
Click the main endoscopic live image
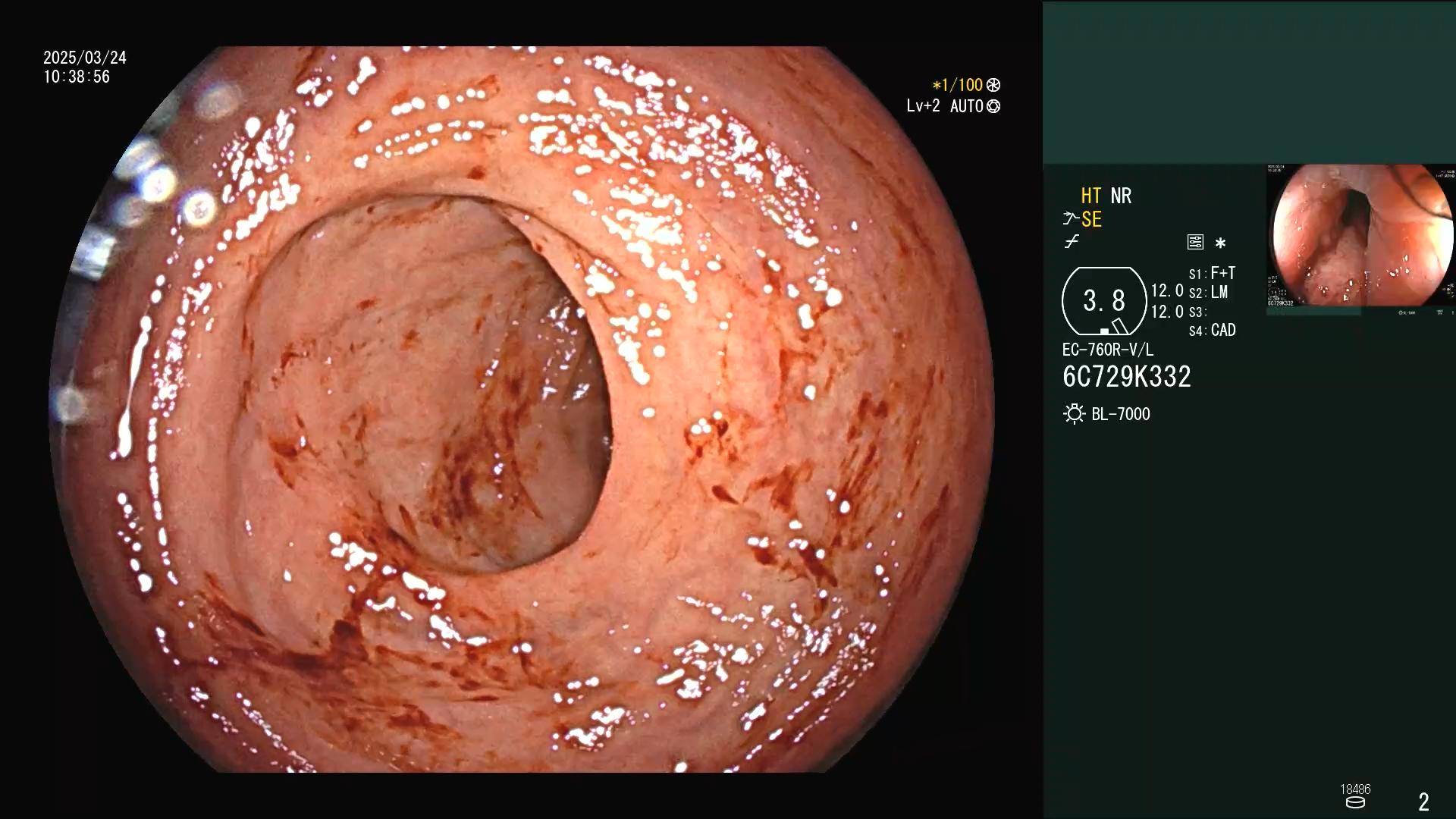(x=522, y=409)
